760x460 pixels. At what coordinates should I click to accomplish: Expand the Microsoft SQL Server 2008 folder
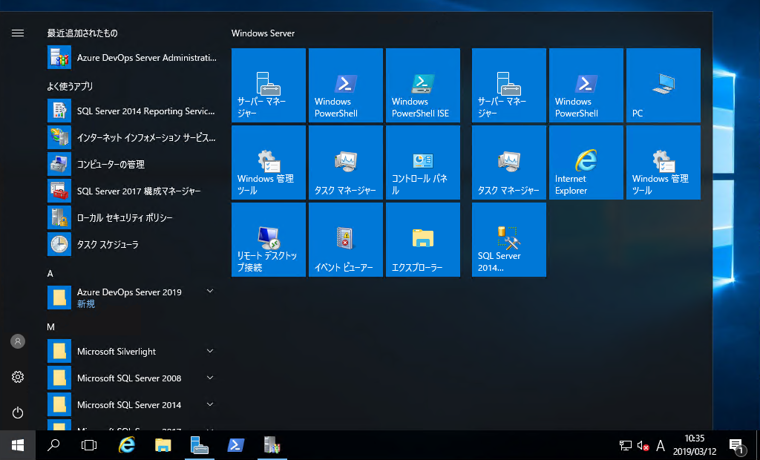[x=132, y=378]
